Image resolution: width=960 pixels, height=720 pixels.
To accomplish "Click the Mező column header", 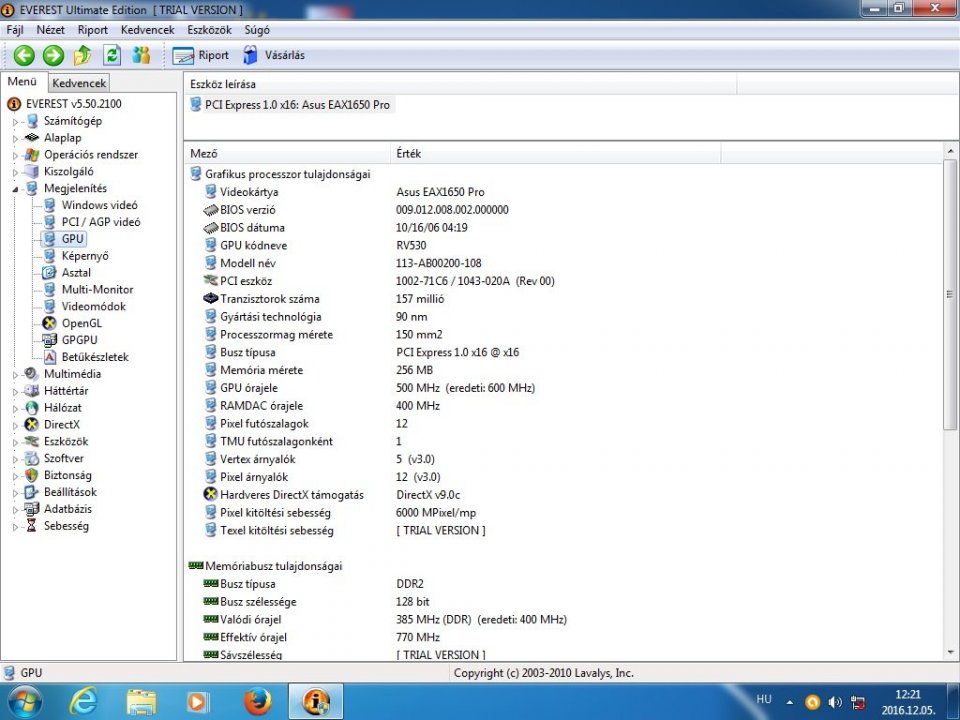I will [287, 154].
